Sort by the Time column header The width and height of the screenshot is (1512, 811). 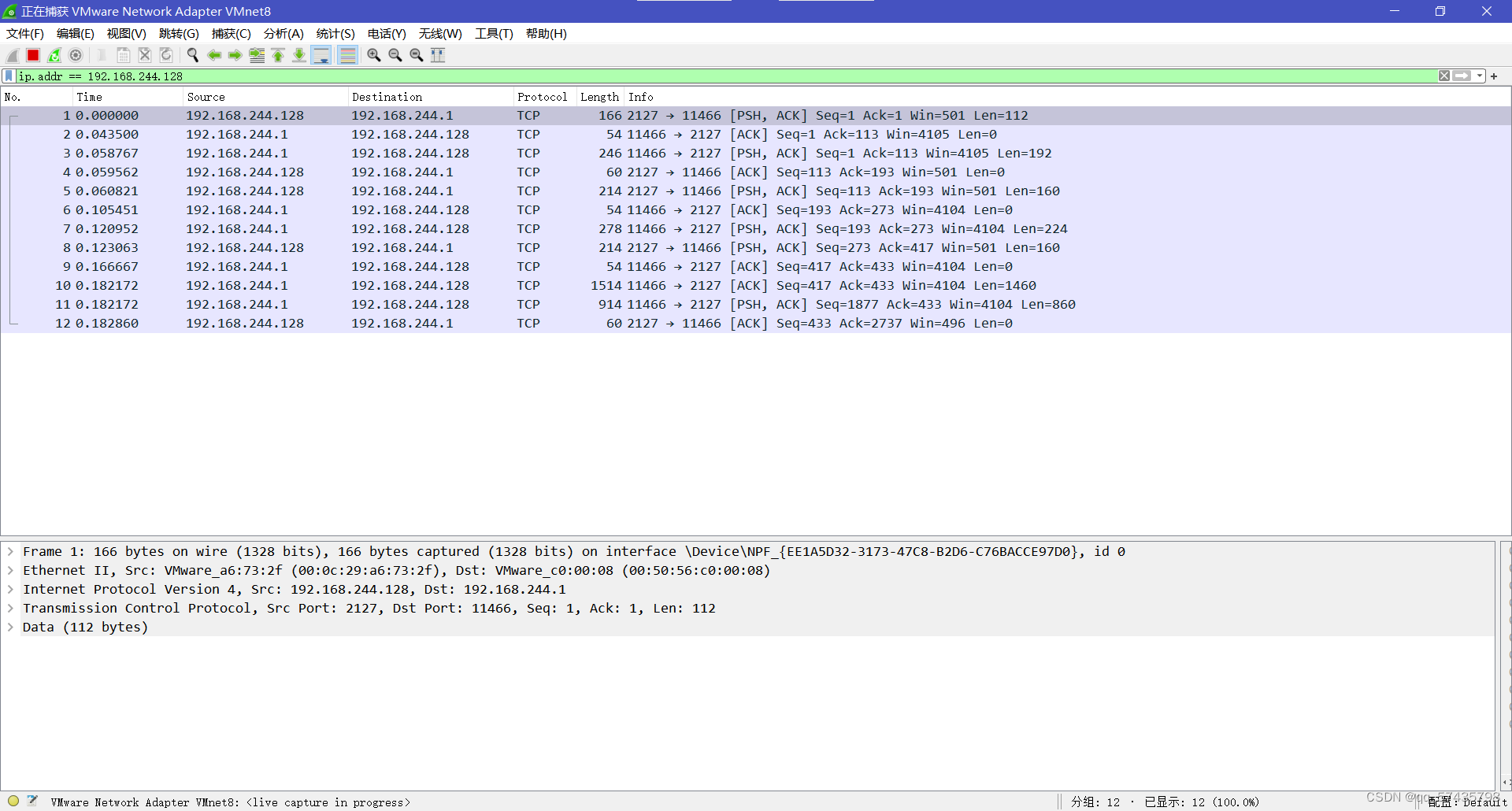[x=128, y=97]
